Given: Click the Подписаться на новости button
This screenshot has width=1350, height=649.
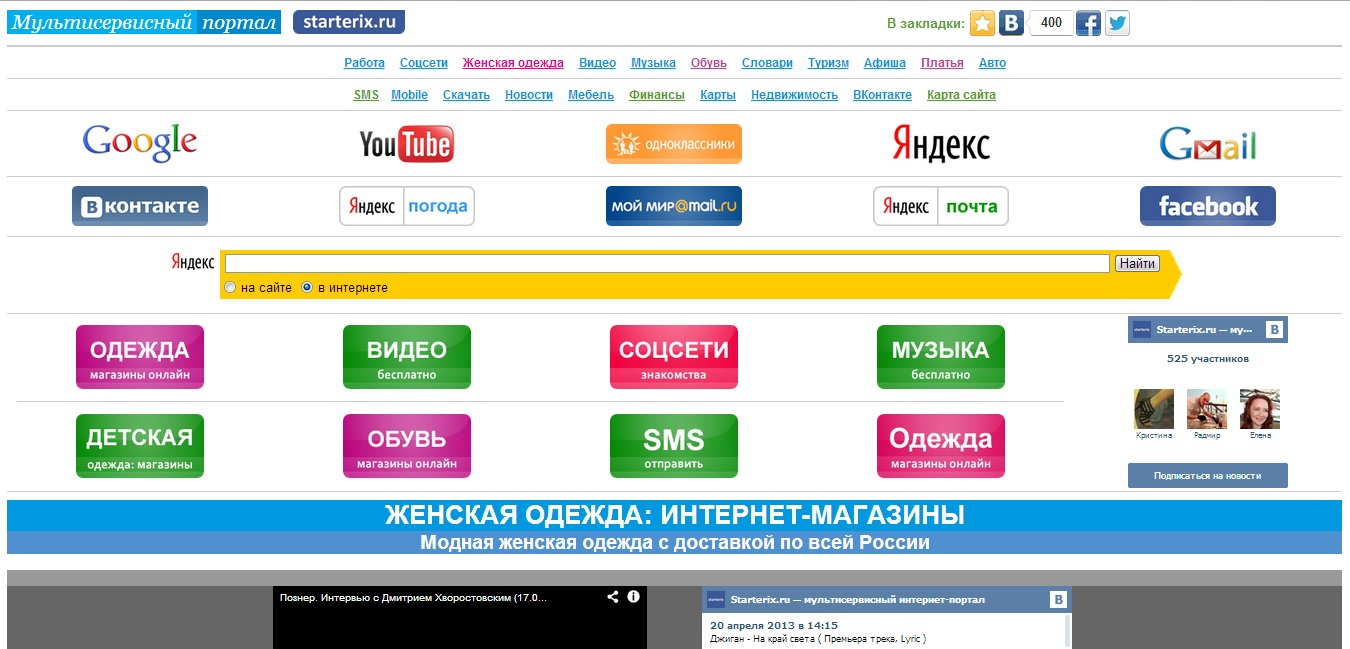Looking at the screenshot, I should pos(1208,475).
